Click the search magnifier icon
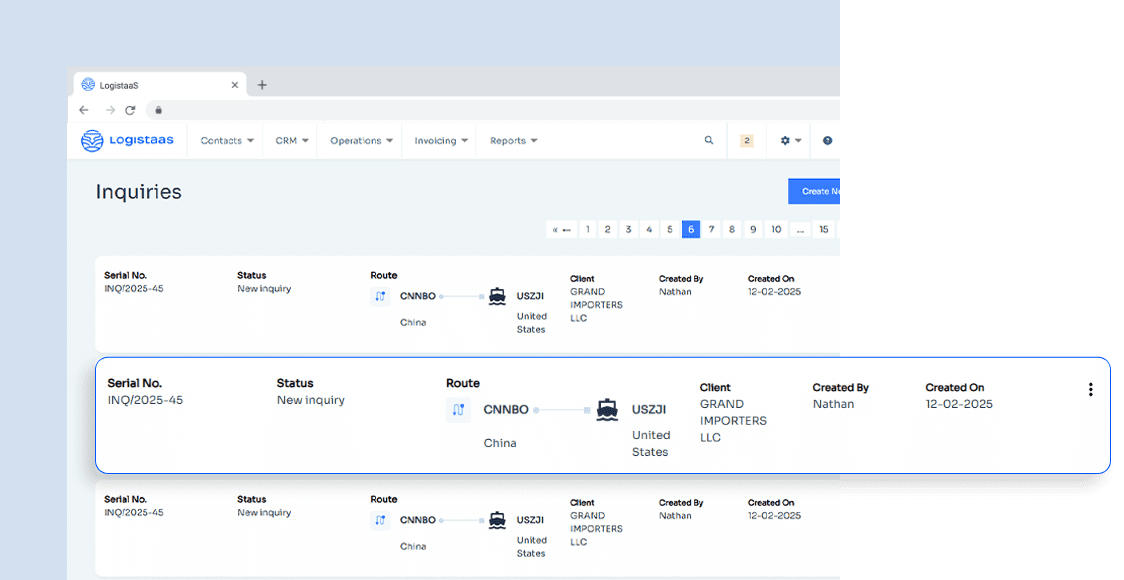1124x580 pixels. [x=709, y=141]
